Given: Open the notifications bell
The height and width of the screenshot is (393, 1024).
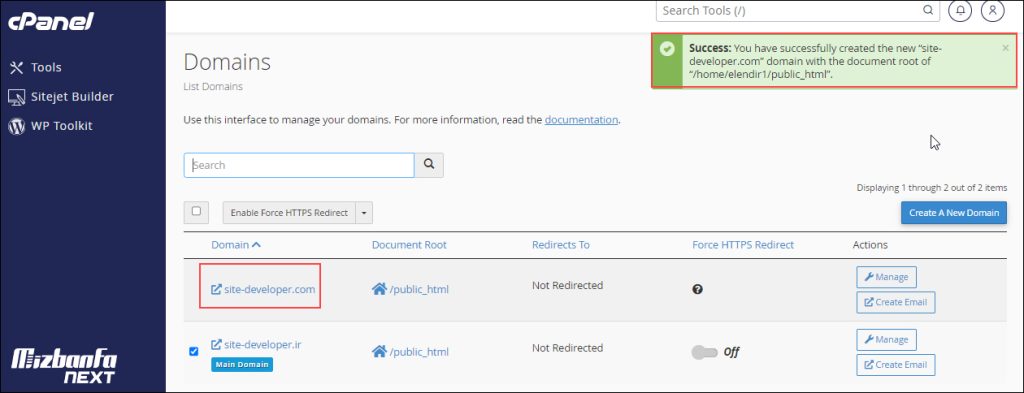Looking at the screenshot, I should [960, 10].
